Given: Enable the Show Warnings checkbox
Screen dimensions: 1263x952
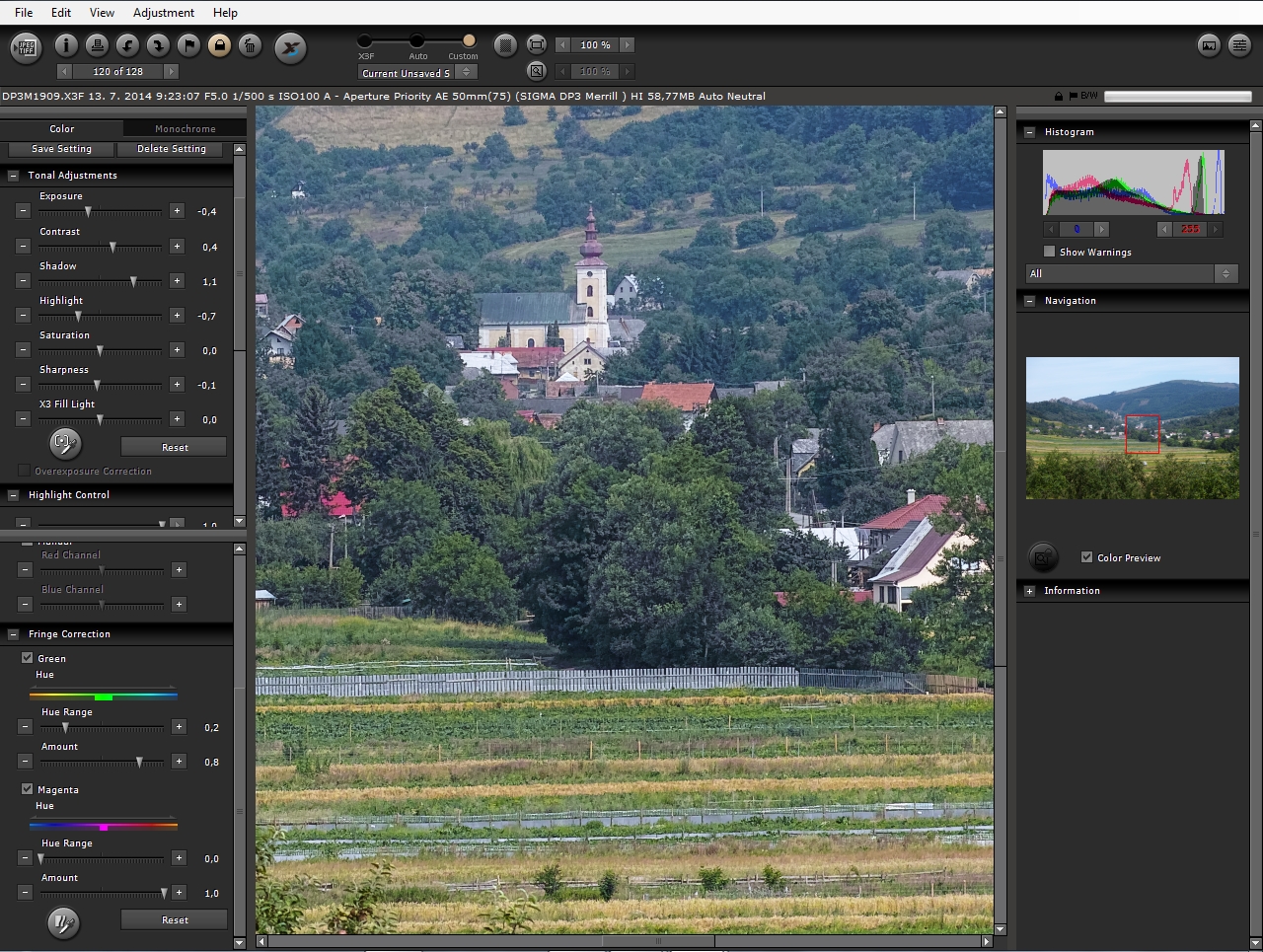Looking at the screenshot, I should (x=1050, y=252).
